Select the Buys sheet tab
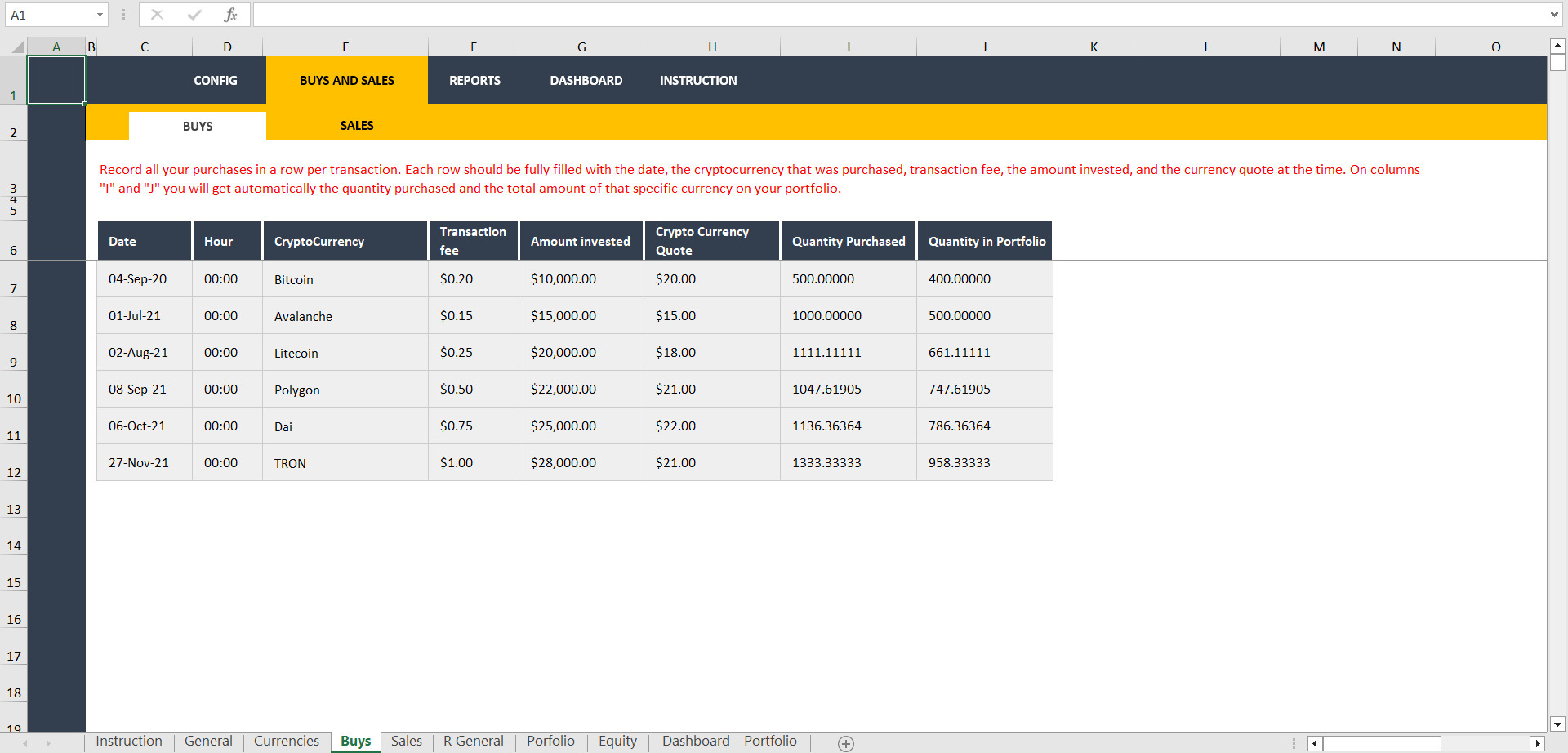 [356, 742]
